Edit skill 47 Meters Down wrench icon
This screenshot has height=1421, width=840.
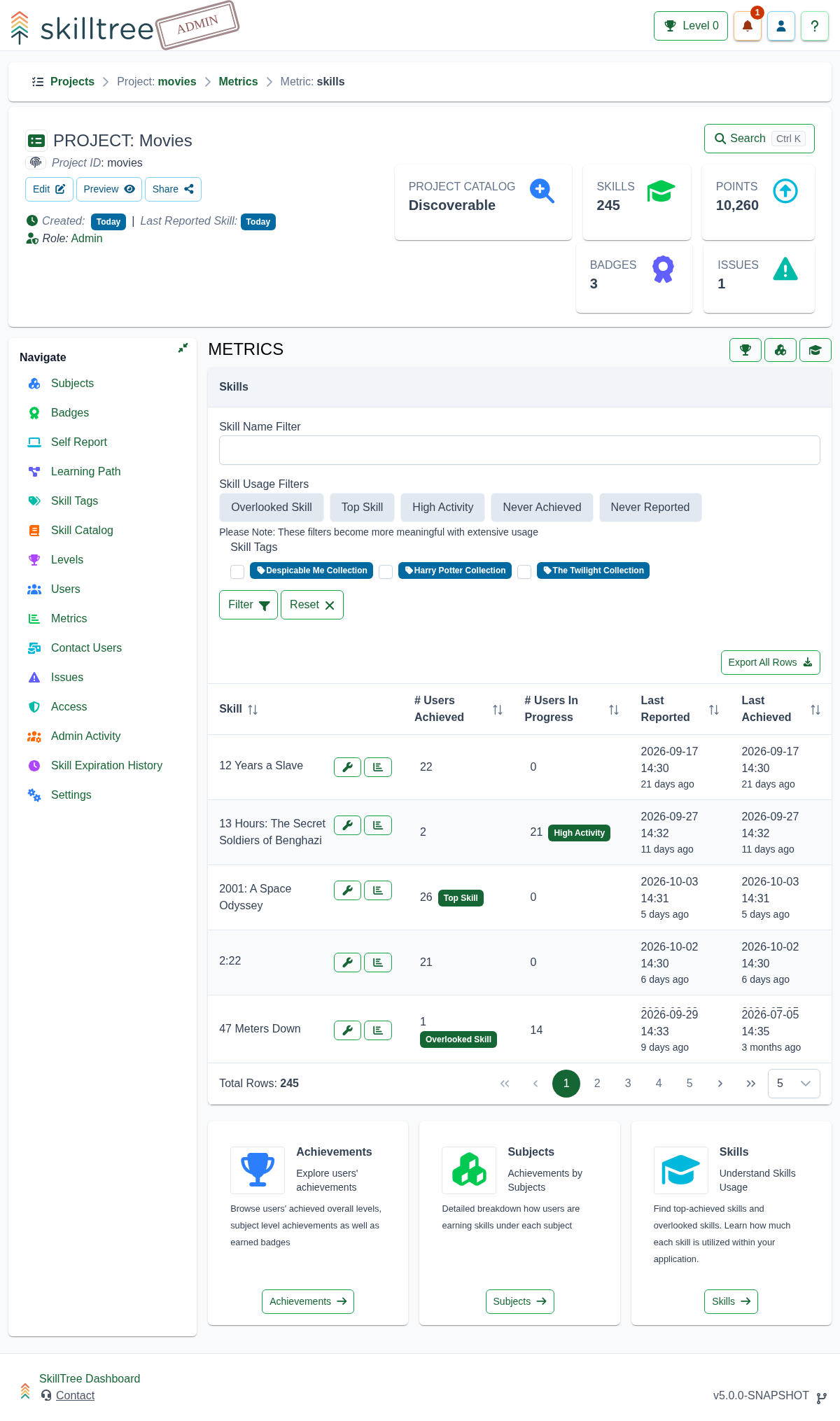[x=347, y=1030]
